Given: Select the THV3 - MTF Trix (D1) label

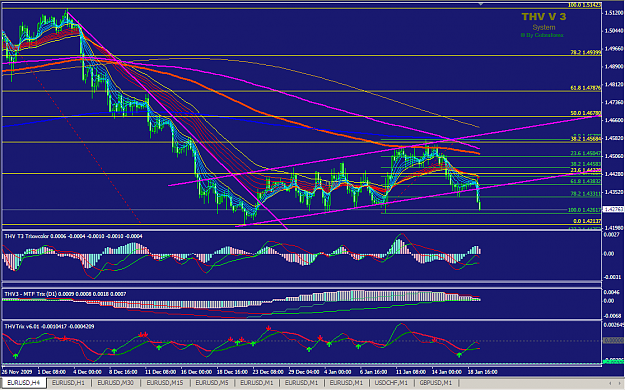Looking at the screenshot, I should point(65,294).
